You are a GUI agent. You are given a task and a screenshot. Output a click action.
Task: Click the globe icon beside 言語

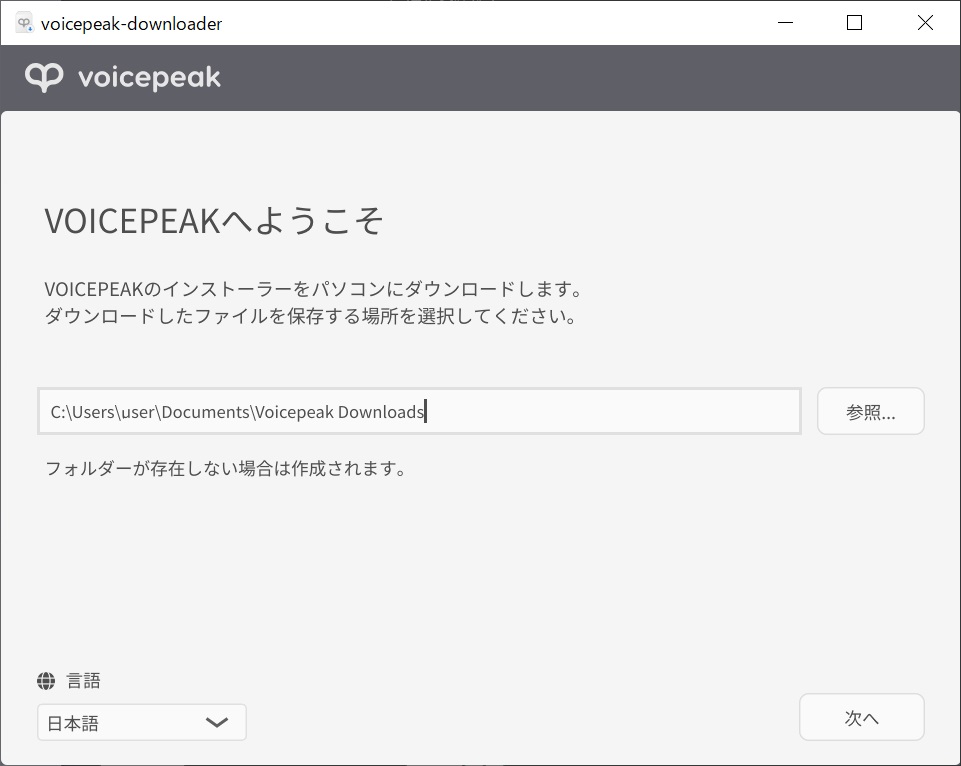pyautogui.click(x=46, y=680)
